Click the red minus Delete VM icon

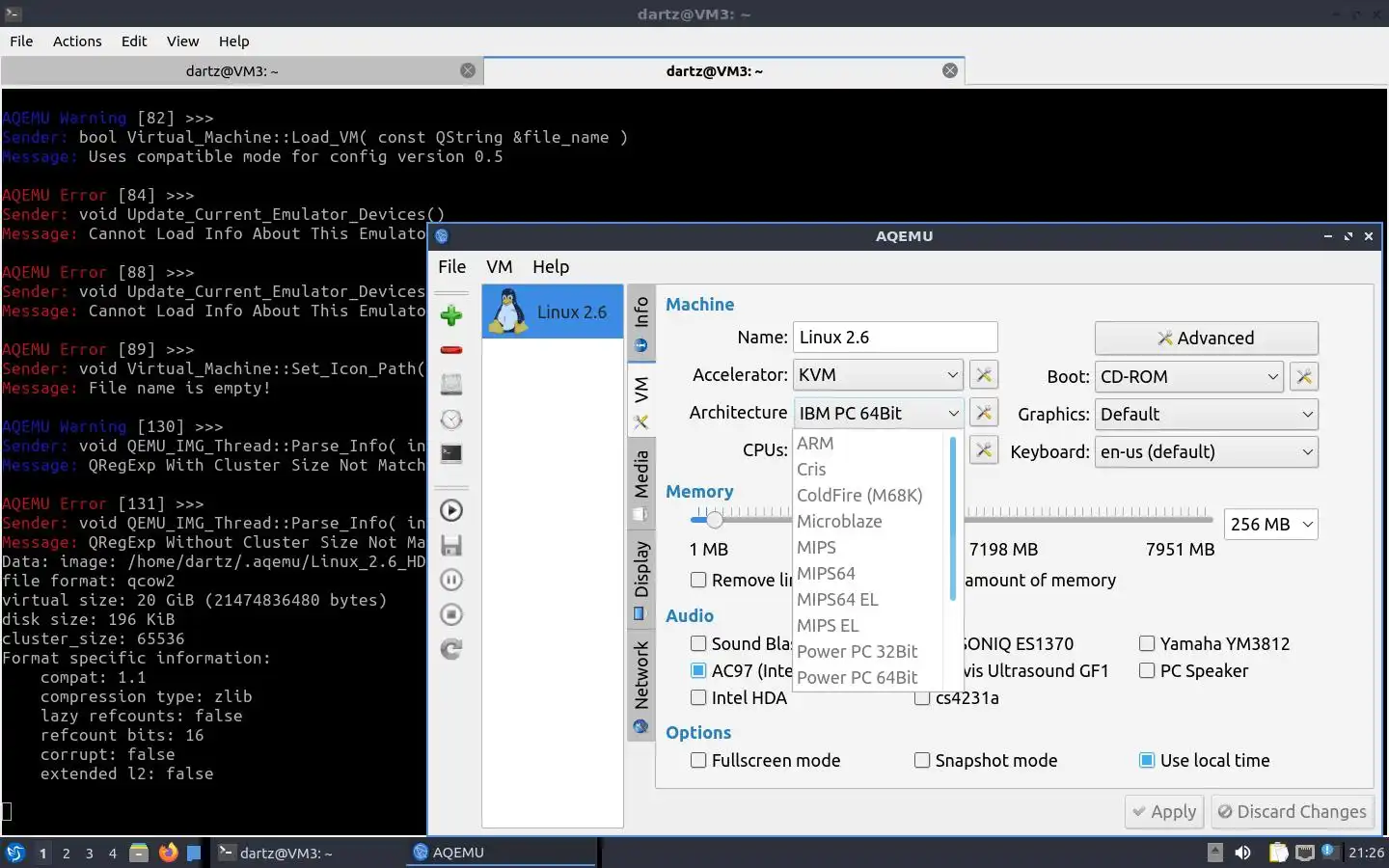450,349
